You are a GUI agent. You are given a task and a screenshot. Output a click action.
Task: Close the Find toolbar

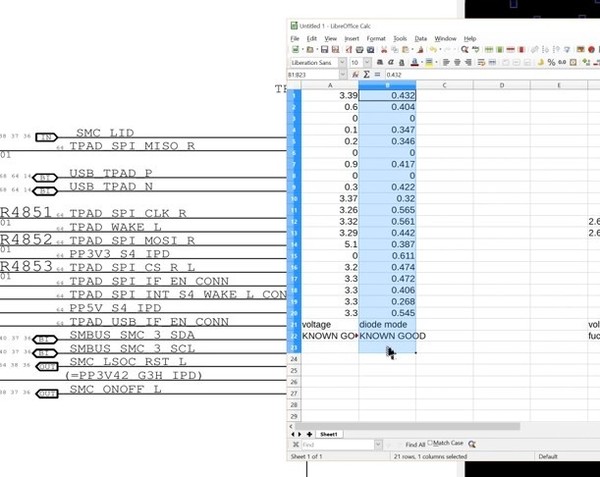(x=292, y=444)
